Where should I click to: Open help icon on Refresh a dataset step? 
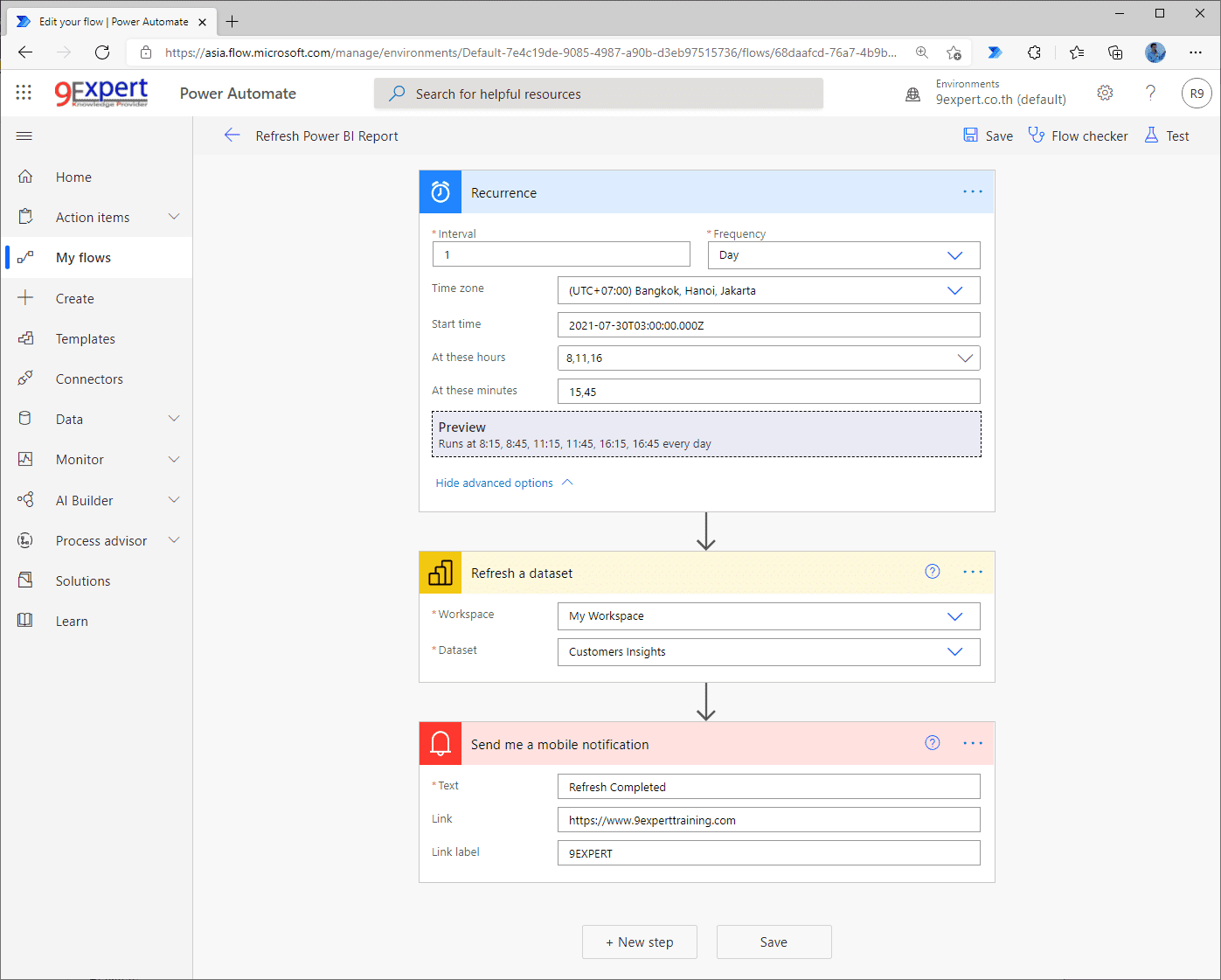932,572
